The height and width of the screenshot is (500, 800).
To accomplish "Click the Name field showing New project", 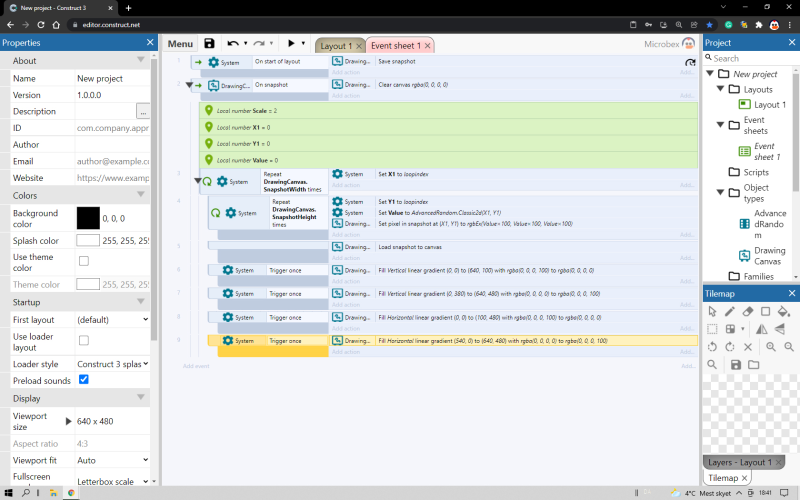I will click(112, 79).
